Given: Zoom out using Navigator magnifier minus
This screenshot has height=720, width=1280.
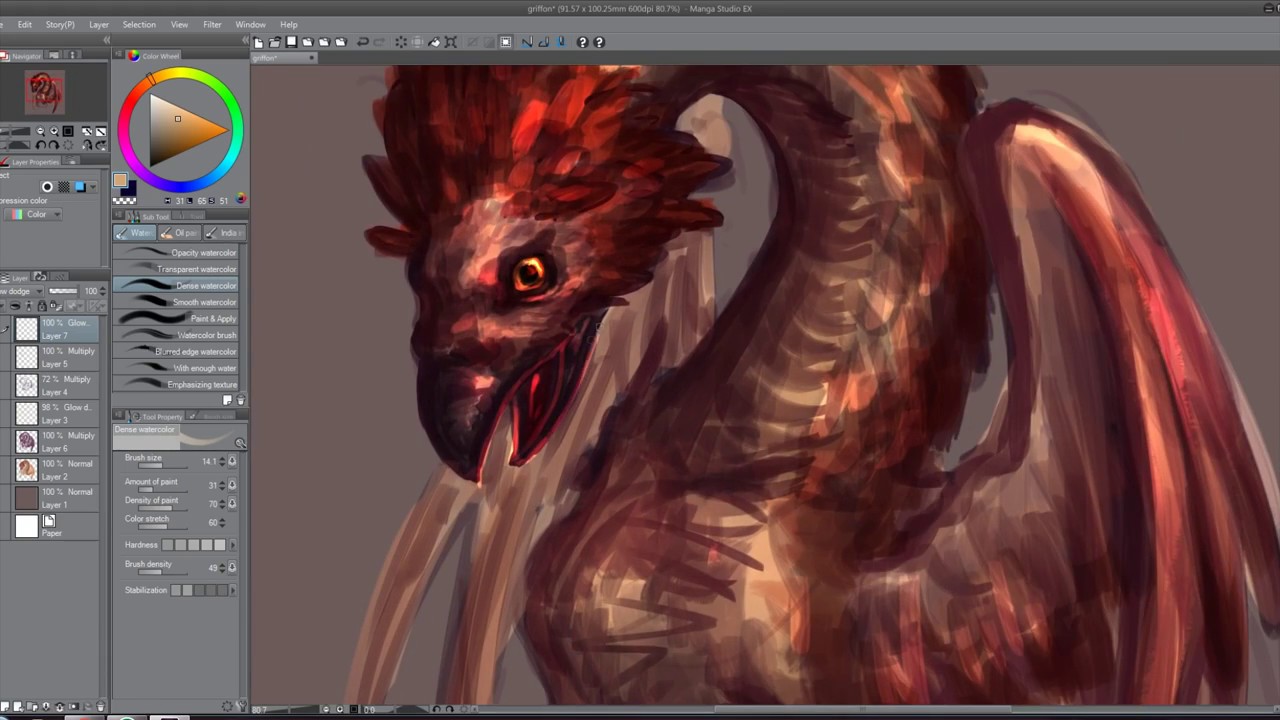Looking at the screenshot, I should (41, 131).
